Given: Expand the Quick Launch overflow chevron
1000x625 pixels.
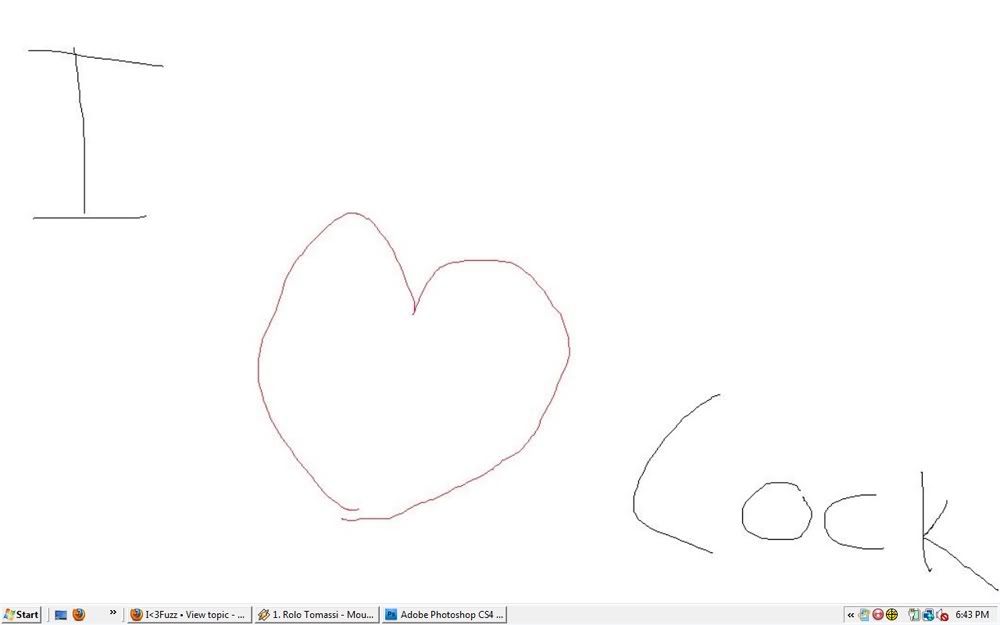Looking at the screenshot, I should pyautogui.click(x=113, y=612).
